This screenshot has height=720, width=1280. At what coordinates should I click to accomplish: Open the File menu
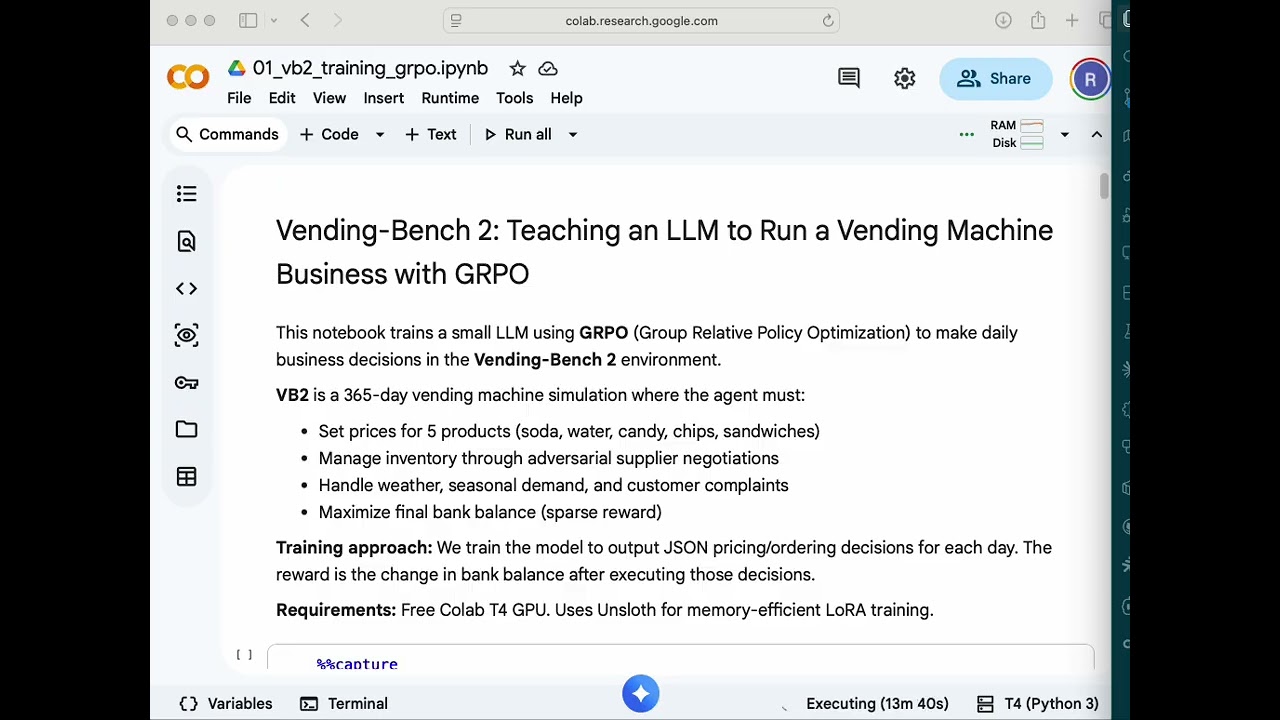tap(239, 98)
